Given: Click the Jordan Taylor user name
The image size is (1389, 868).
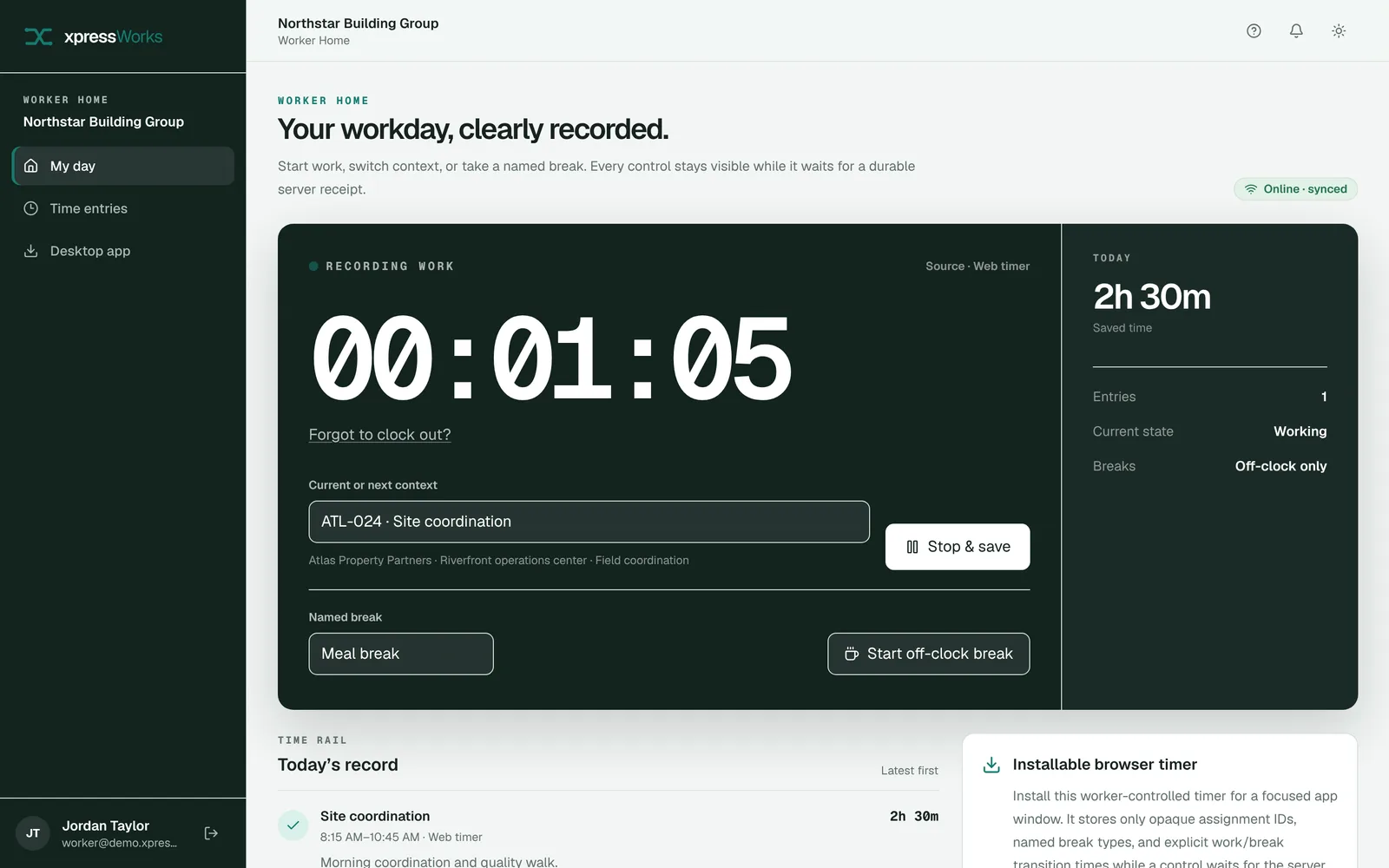Looking at the screenshot, I should tap(106, 825).
